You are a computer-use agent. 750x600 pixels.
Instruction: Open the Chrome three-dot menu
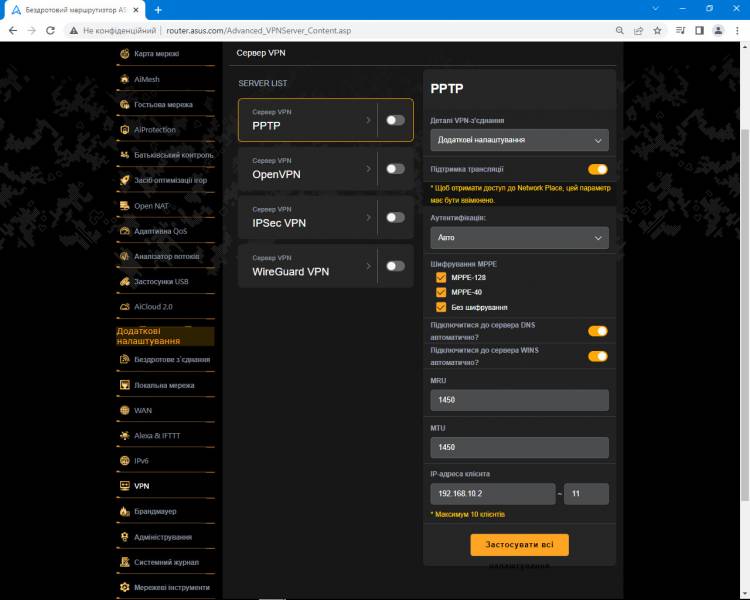(x=737, y=31)
